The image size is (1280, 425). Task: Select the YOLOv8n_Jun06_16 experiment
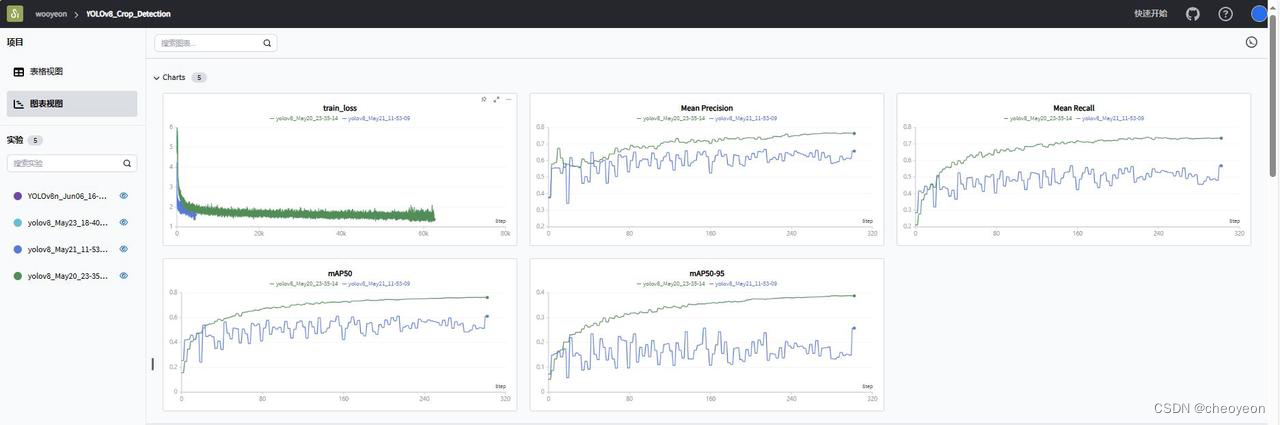point(67,196)
